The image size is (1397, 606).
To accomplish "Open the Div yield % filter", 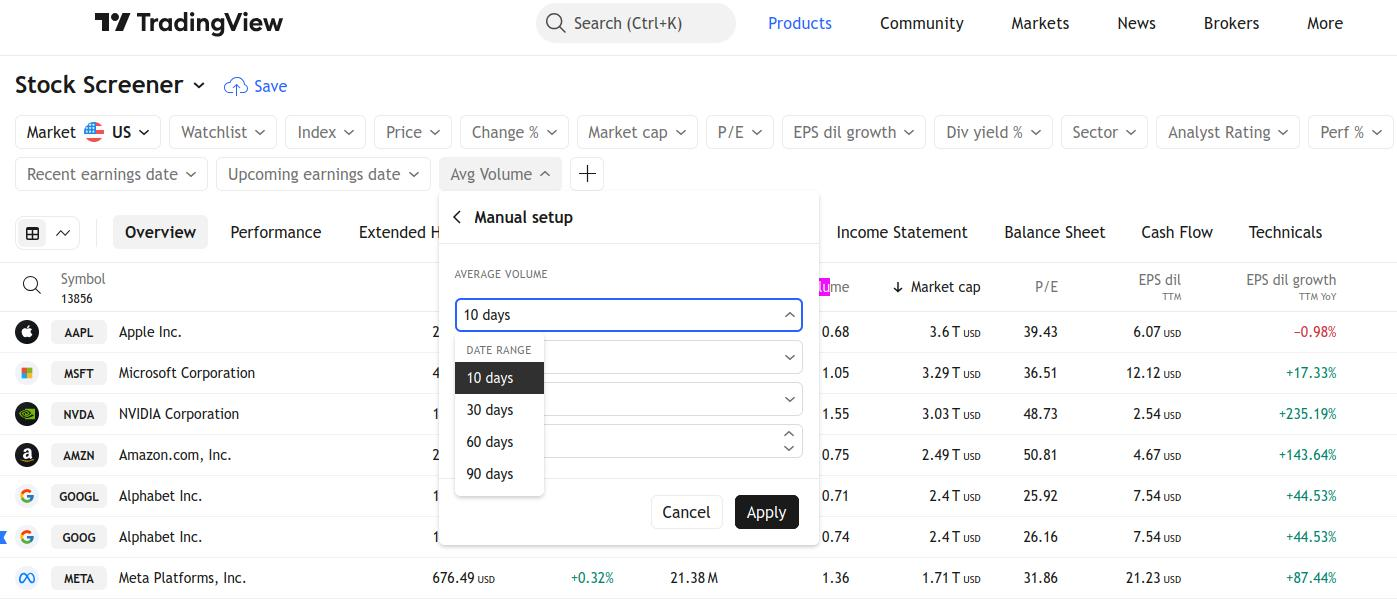I will coord(993,132).
